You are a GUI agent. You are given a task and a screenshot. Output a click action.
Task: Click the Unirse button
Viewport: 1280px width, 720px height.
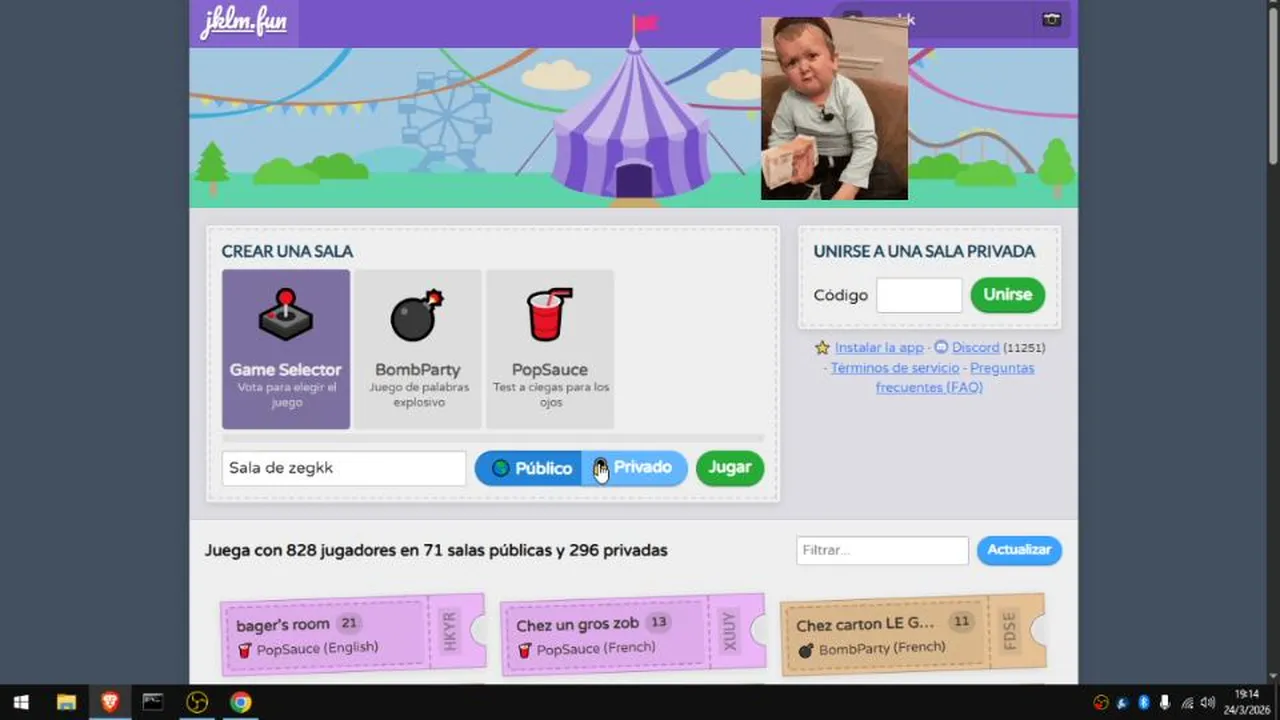tap(1007, 295)
